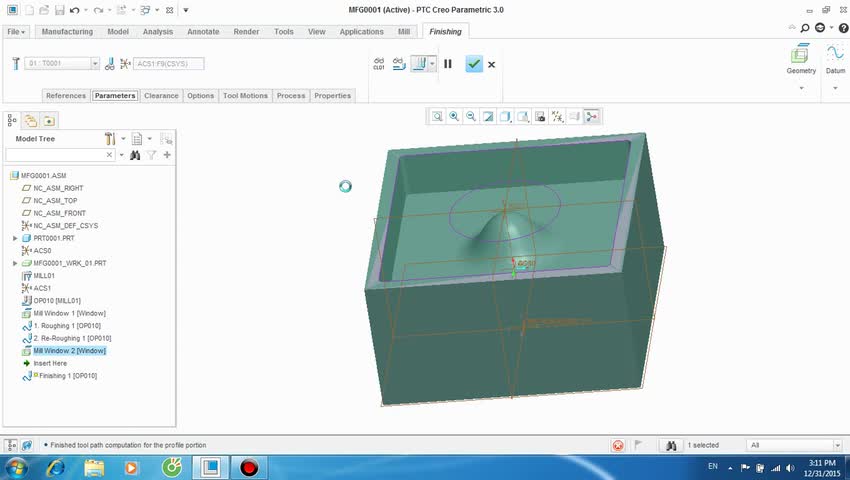Open Model Tree Show list icon
The height and width of the screenshot is (480, 850).
(137, 139)
